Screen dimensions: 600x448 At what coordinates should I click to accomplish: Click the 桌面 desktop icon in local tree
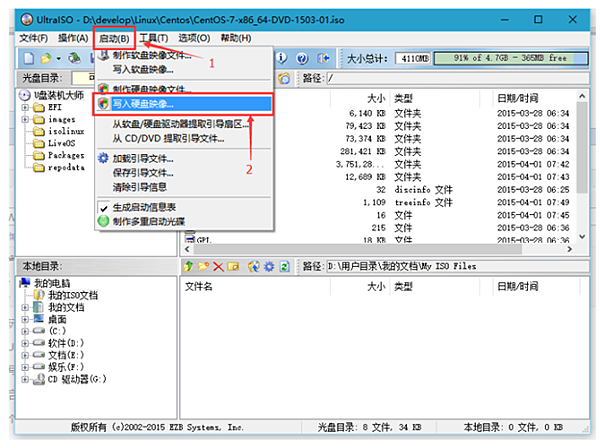[39, 319]
